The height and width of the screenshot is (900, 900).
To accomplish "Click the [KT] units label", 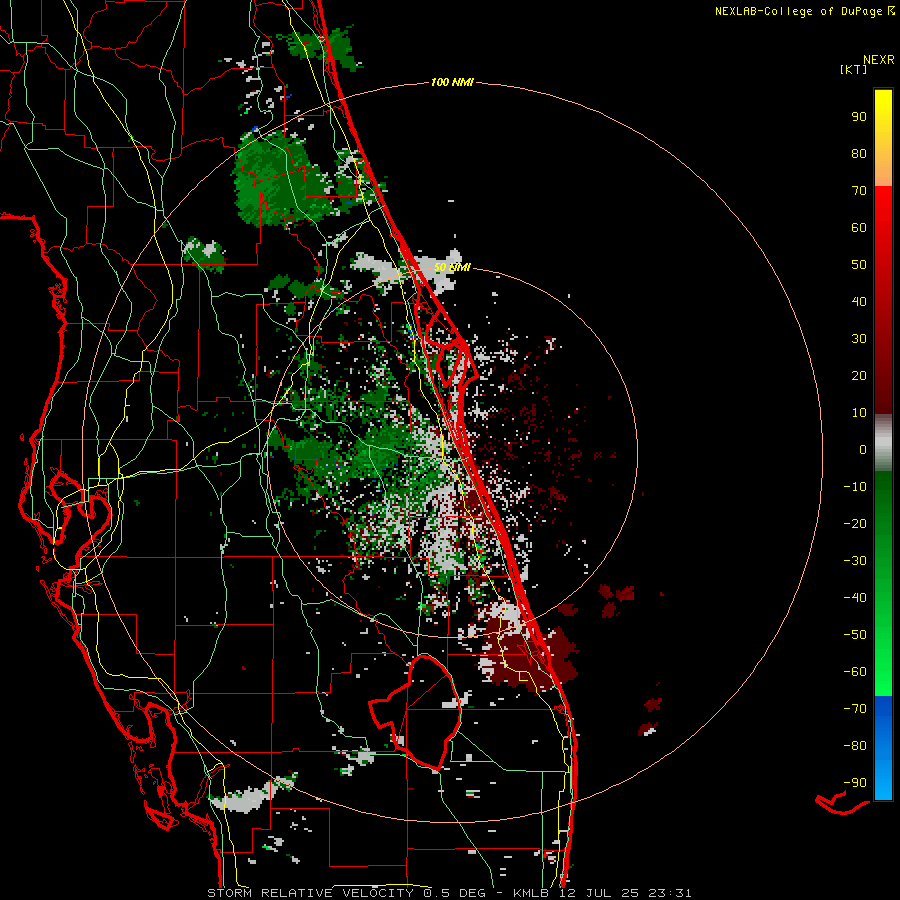I will [x=853, y=69].
